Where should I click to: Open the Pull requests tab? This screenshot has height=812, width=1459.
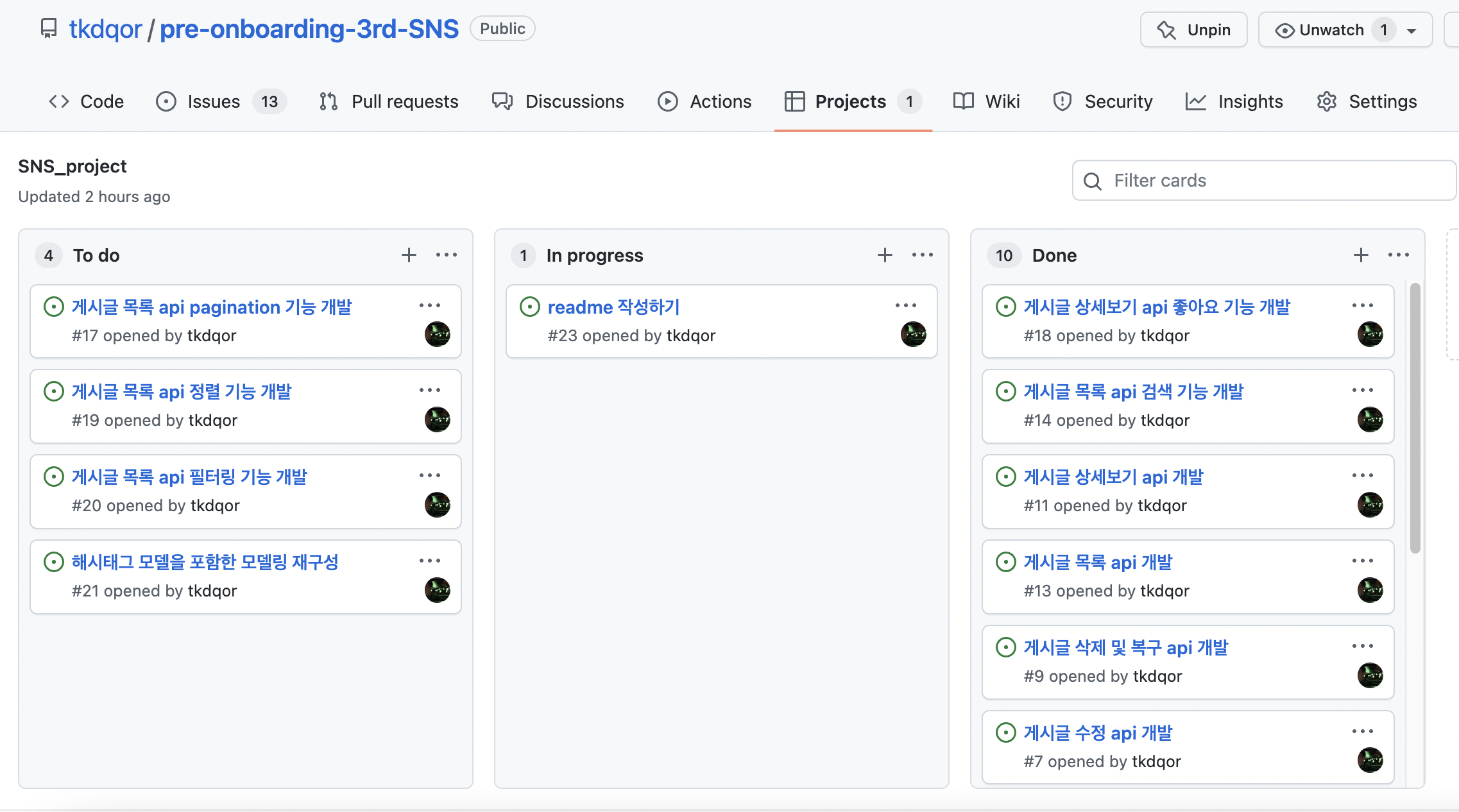tap(389, 101)
